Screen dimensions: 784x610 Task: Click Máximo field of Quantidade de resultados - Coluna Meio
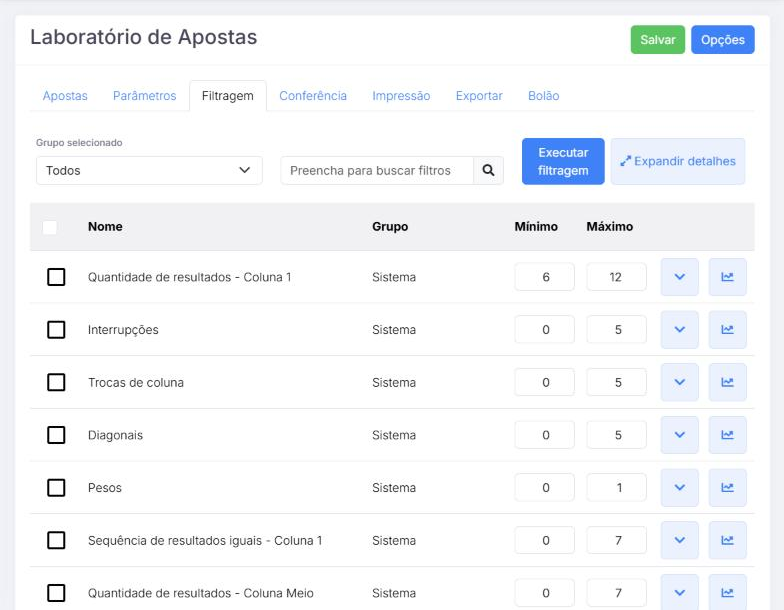coord(616,593)
